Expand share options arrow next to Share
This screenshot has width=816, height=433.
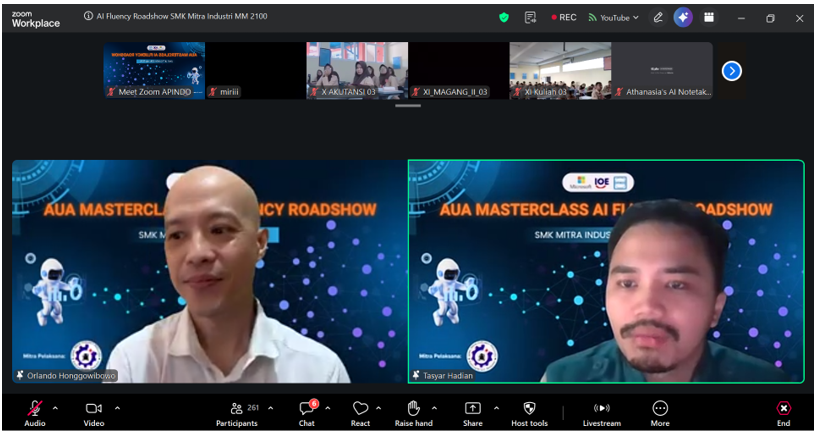(496, 409)
